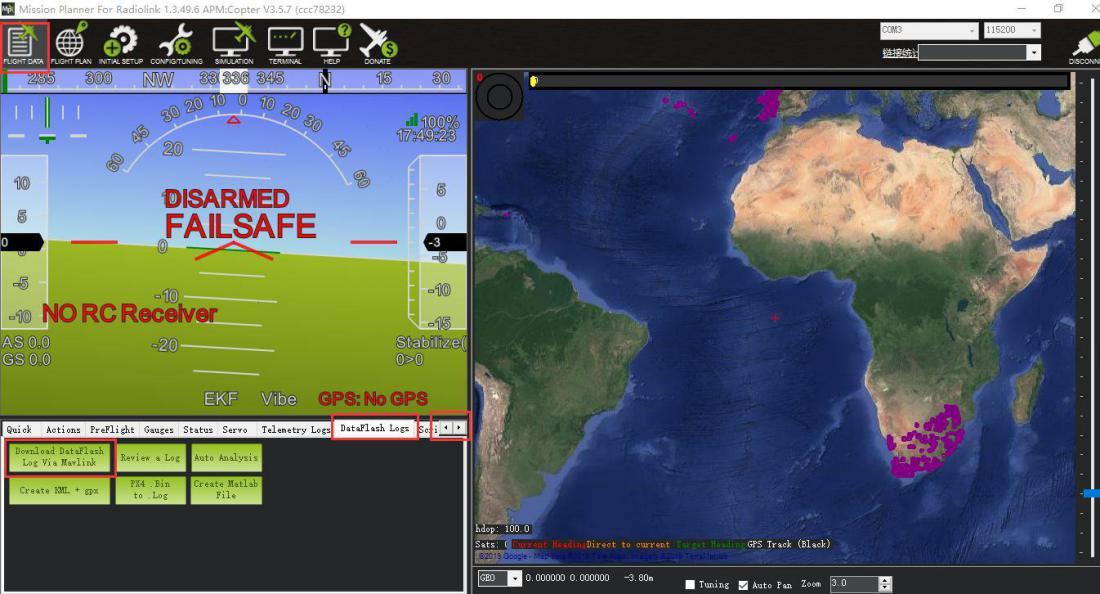Image resolution: width=1100 pixels, height=594 pixels.
Task: Open the Simulation screen
Action: coord(234,45)
